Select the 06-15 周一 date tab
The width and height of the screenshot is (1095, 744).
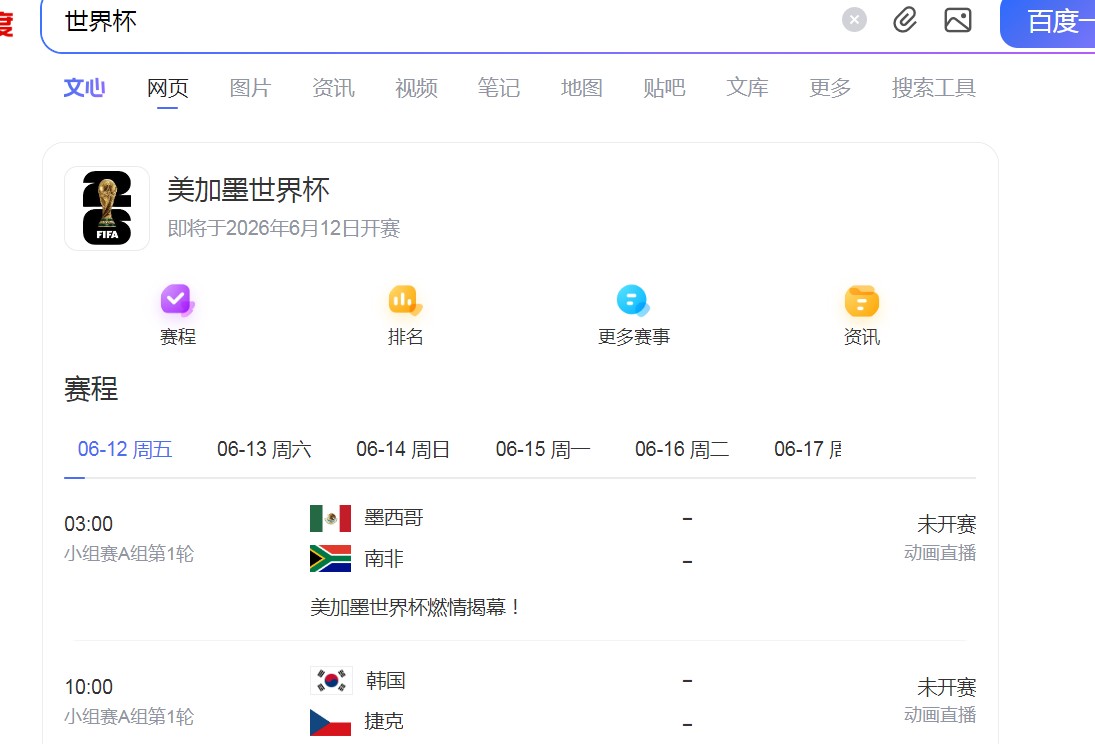[543, 449]
